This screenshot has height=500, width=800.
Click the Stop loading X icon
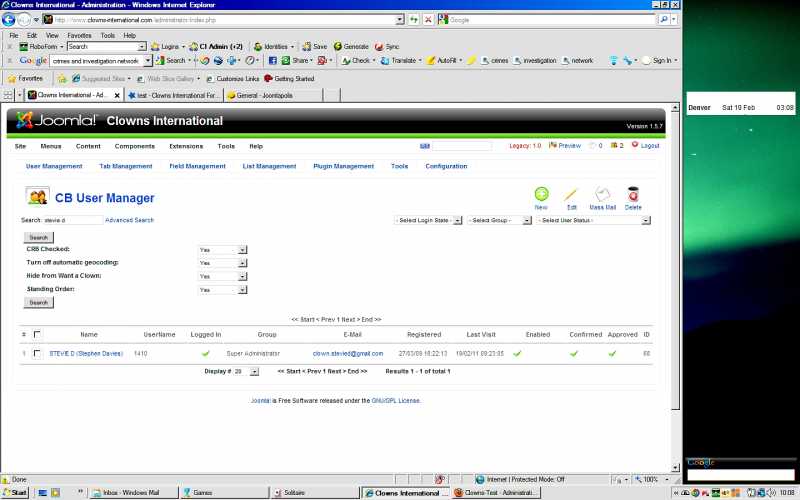(428, 19)
